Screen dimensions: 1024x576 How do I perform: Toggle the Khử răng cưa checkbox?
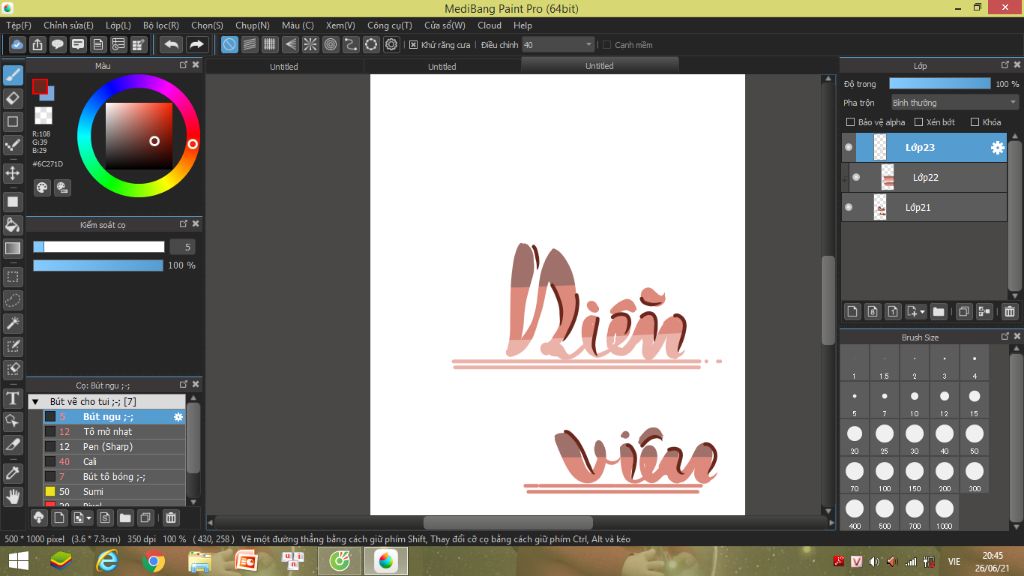413,44
